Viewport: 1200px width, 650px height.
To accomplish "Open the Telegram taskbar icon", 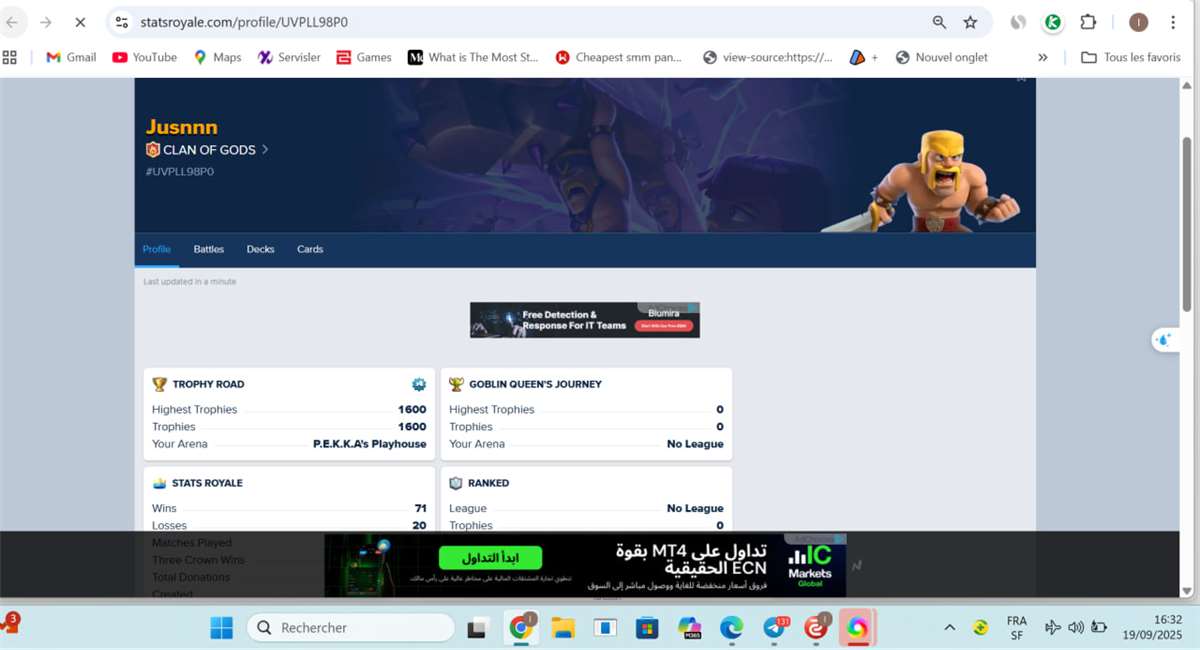I will (774, 627).
